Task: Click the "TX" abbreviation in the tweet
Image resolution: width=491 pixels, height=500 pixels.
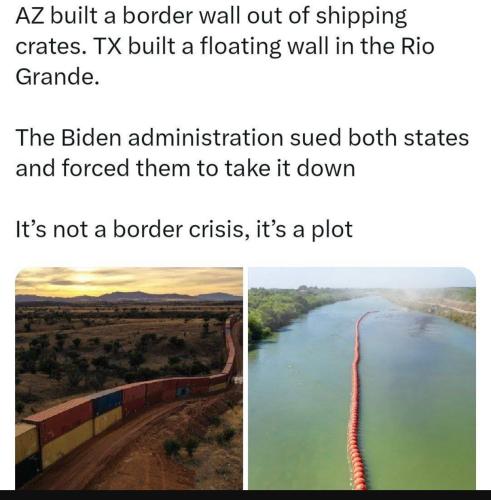Action: 107,46
